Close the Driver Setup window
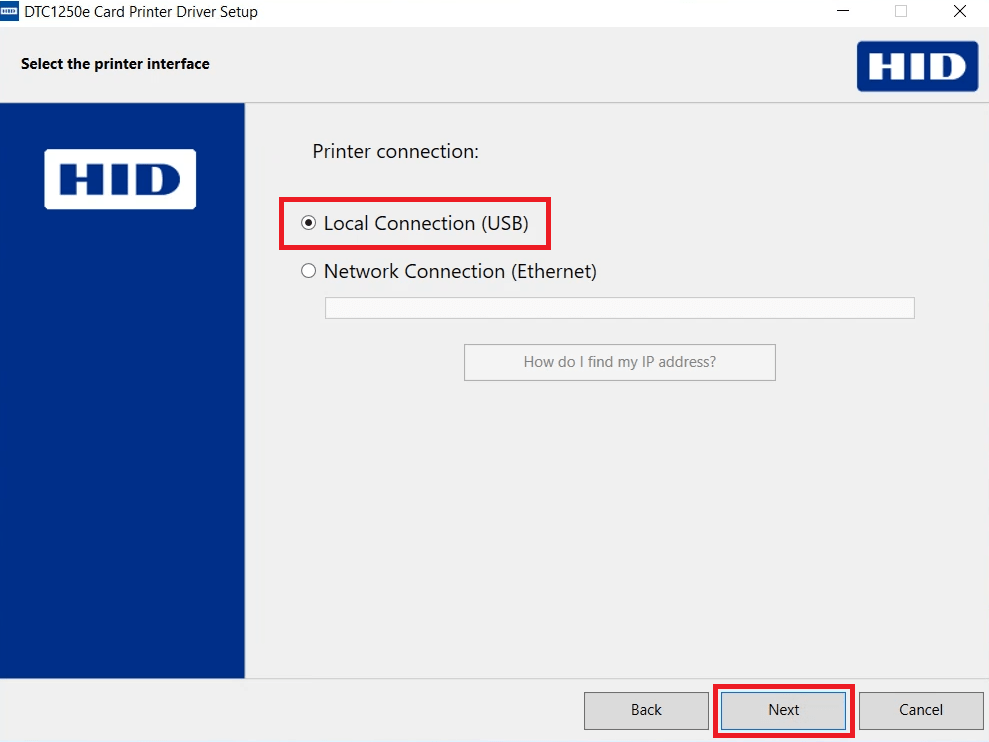Viewport: 989px width, 742px height. [960, 11]
